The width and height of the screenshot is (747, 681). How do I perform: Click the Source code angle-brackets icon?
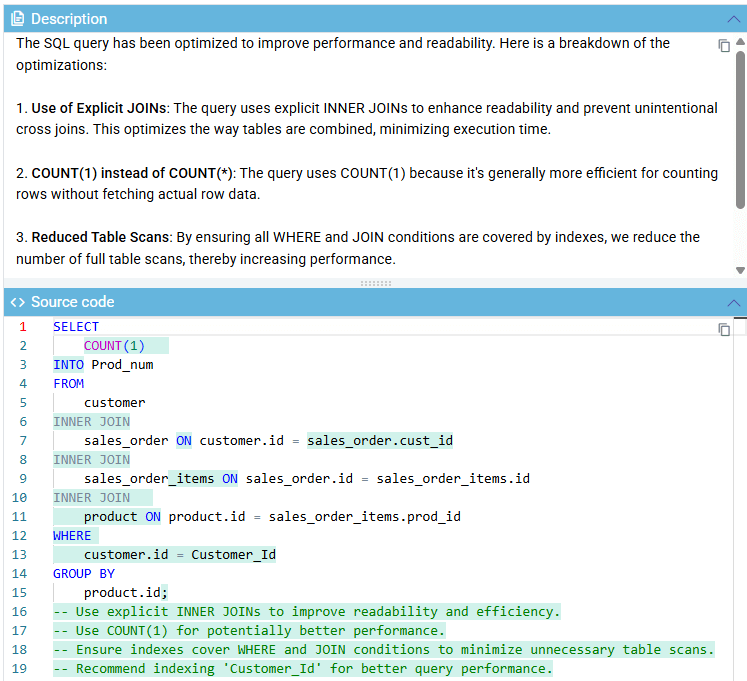(18, 302)
